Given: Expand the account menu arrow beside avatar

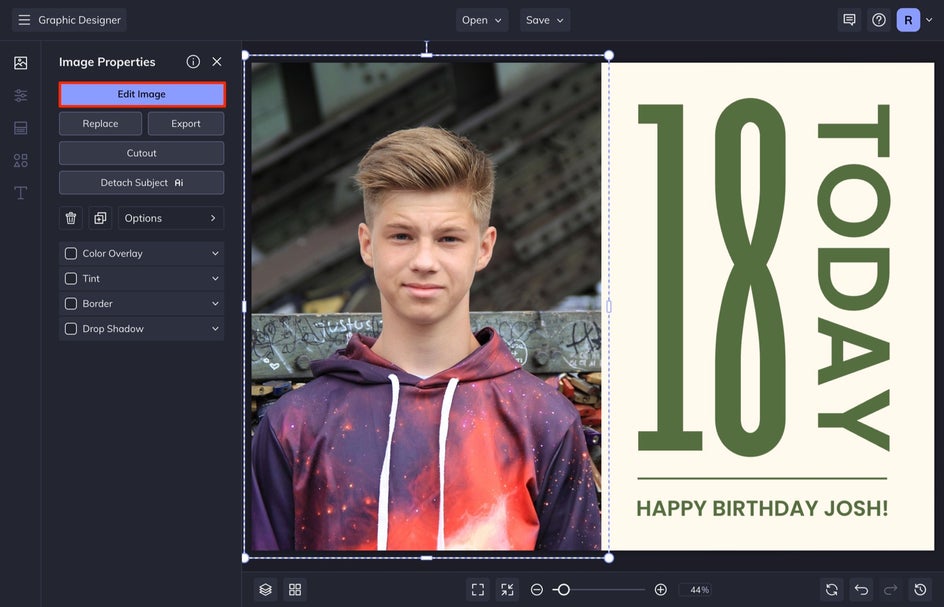Looking at the screenshot, I should [929, 20].
